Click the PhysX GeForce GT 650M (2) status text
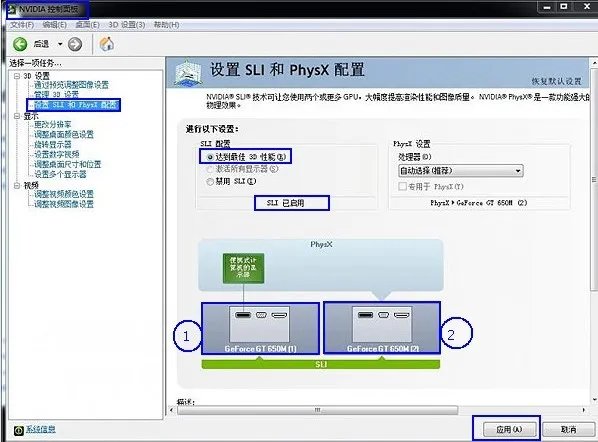 (478, 203)
